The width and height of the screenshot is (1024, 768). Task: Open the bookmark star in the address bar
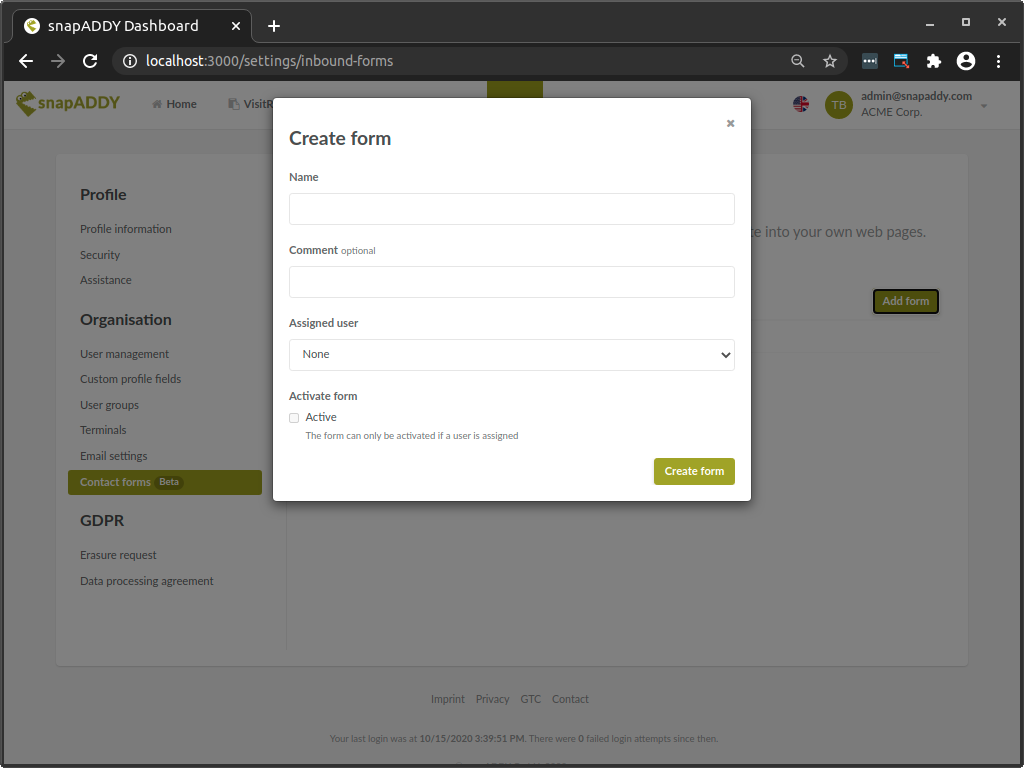830,61
